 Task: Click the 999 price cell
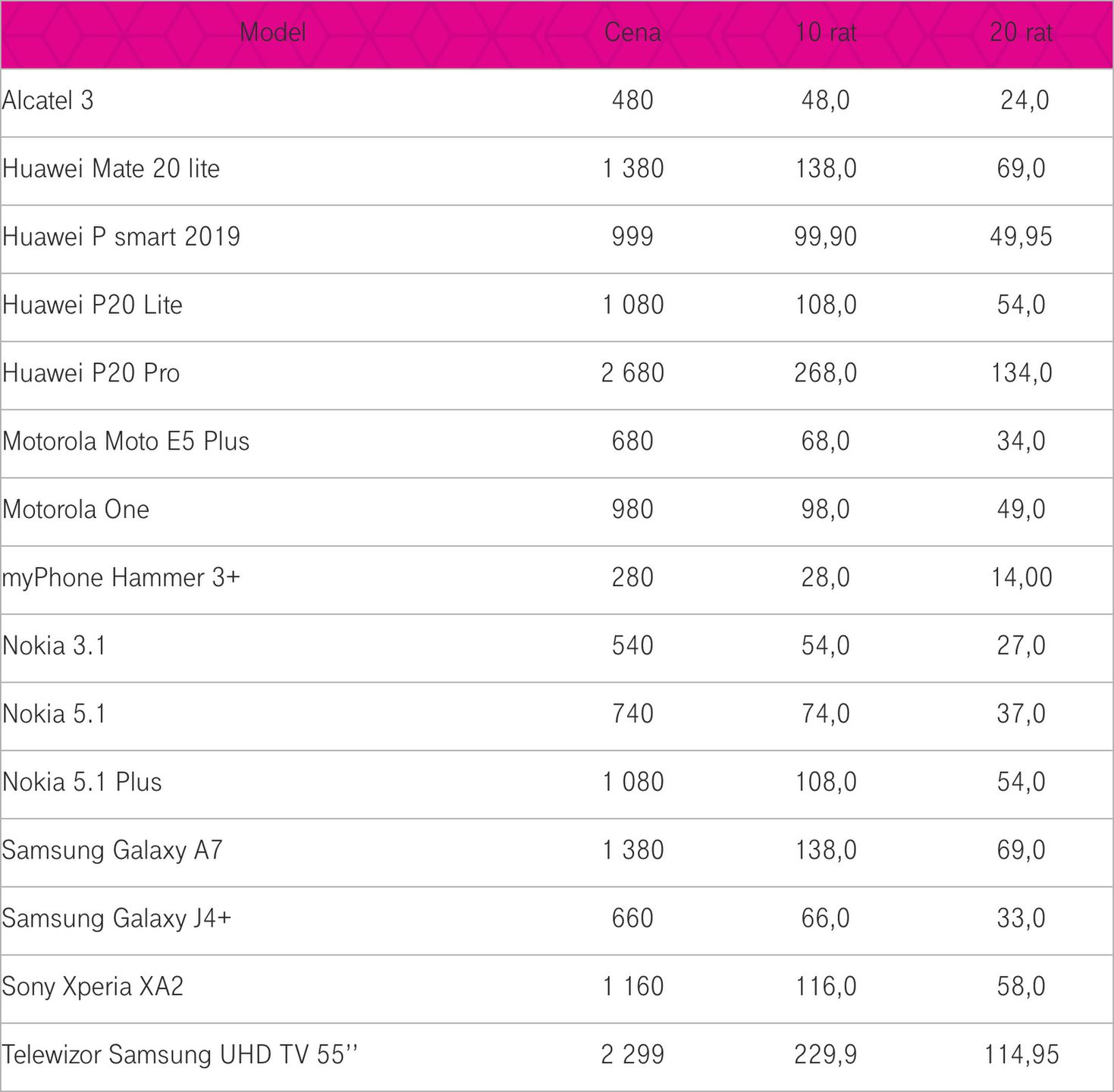pos(632,237)
